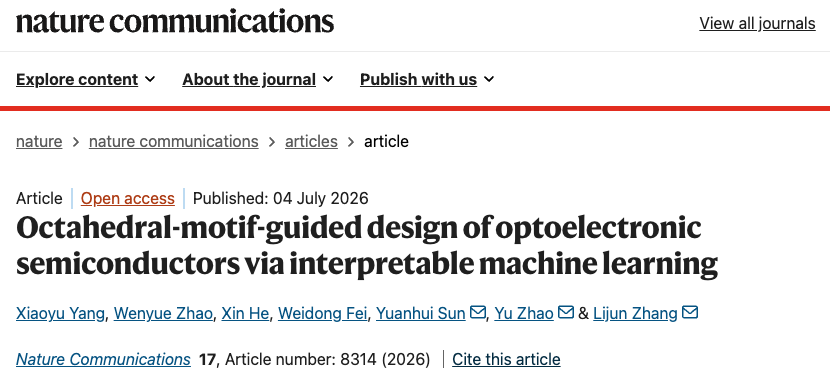Select Lijun Zhang author link
The width and height of the screenshot is (830, 377).
pos(635,313)
